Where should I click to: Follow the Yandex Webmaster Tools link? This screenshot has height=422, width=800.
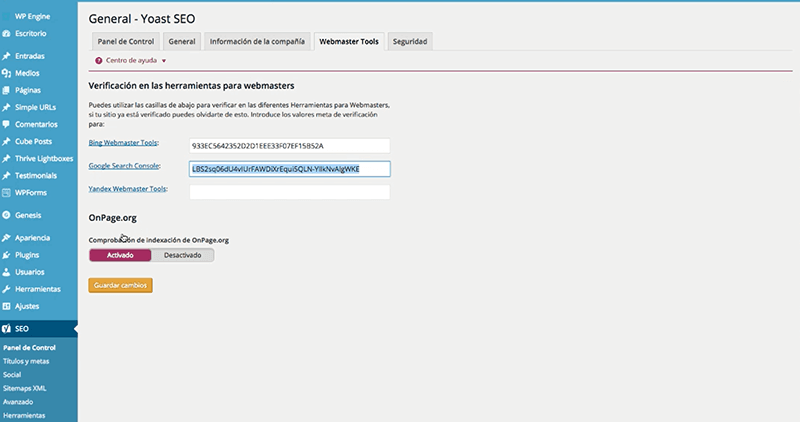128,189
